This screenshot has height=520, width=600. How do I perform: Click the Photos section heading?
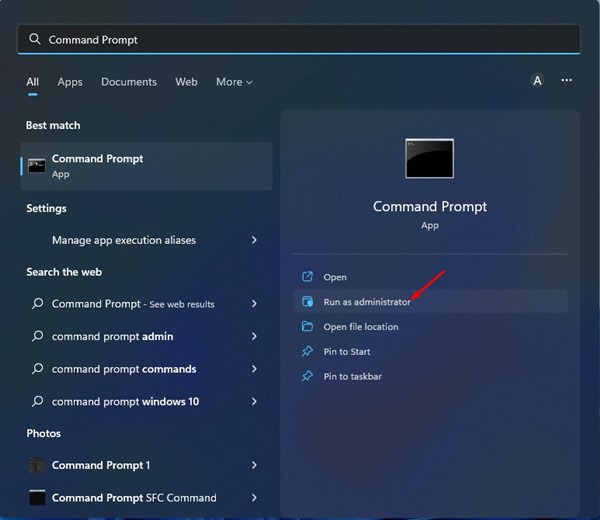(x=44, y=433)
